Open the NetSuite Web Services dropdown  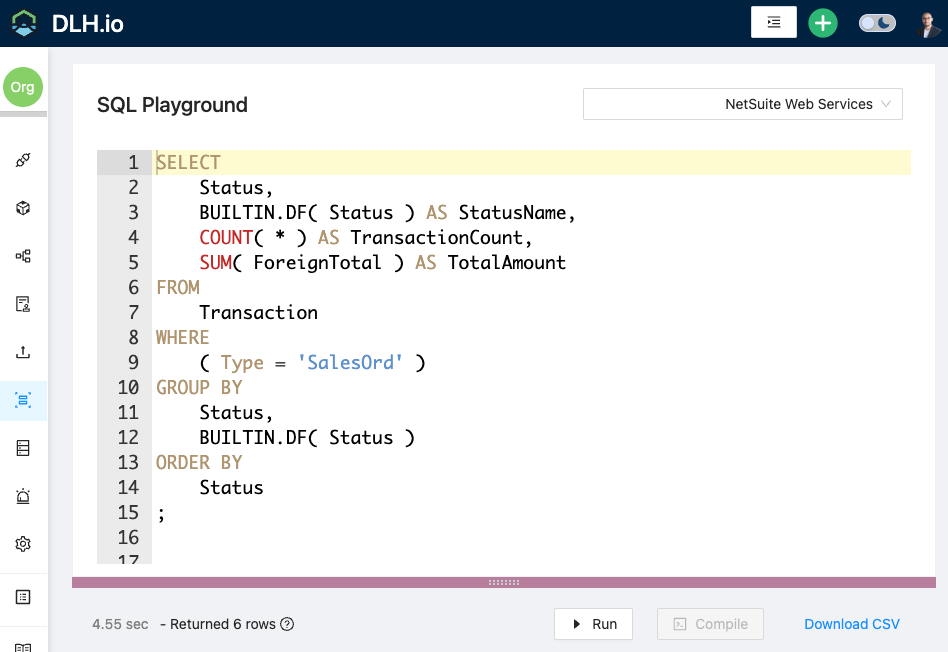click(742, 104)
